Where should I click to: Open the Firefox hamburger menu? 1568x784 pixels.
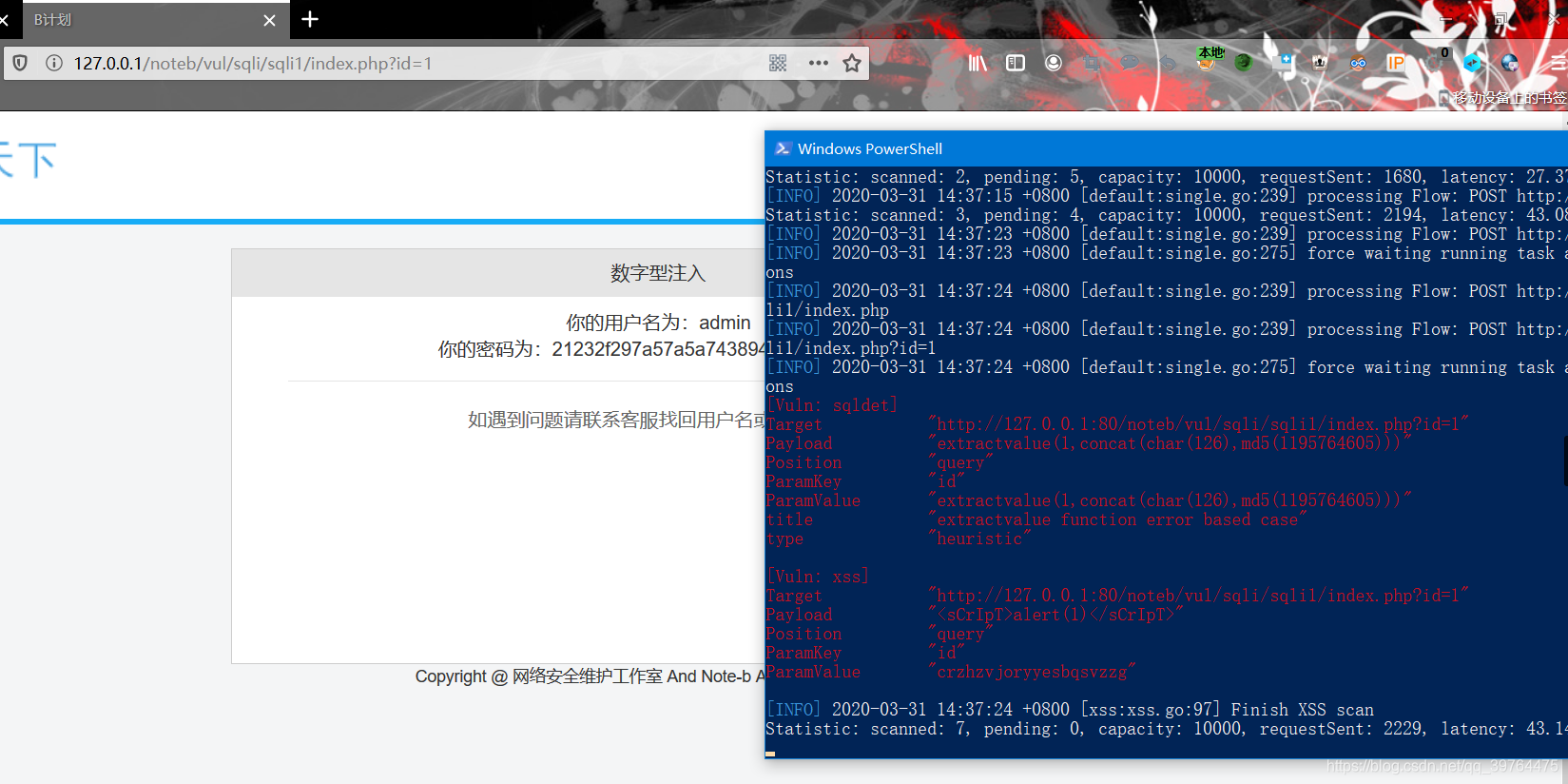tap(1558, 63)
